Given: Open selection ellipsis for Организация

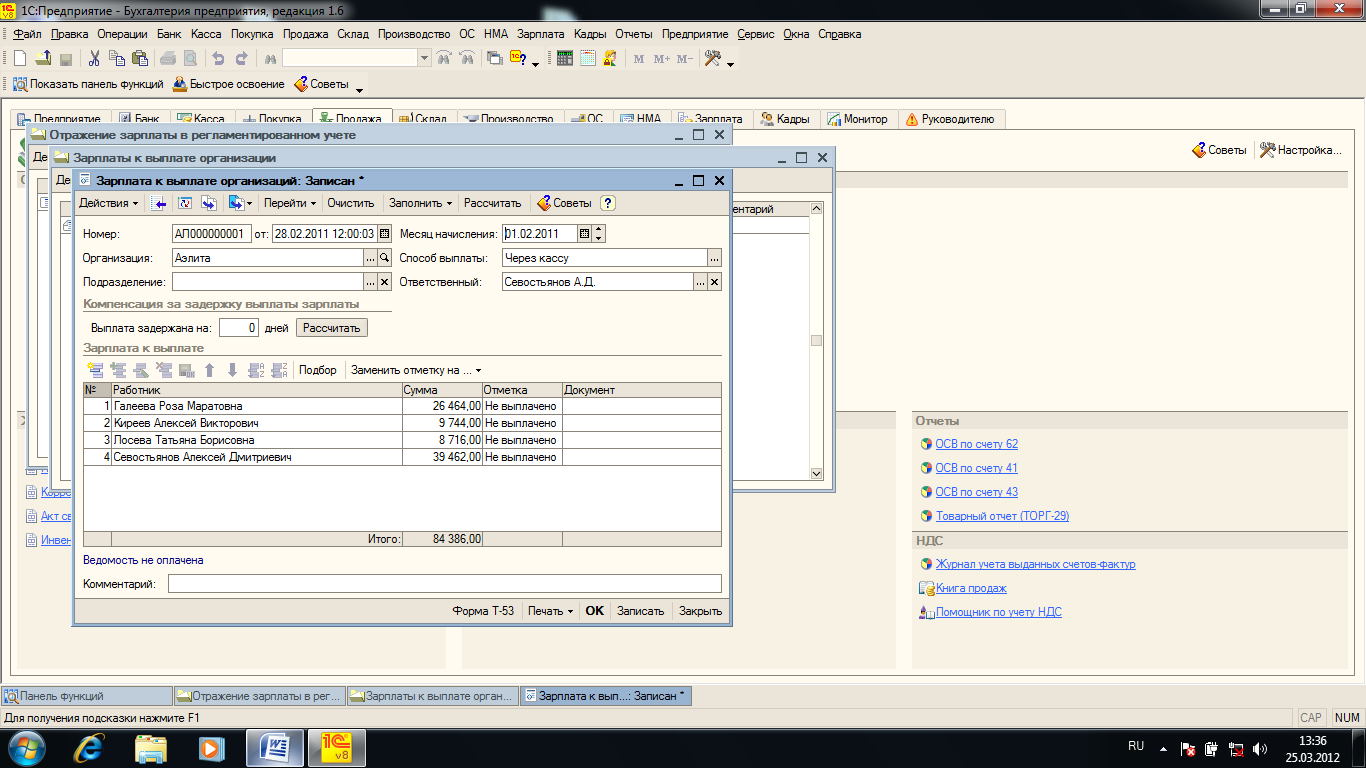Looking at the screenshot, I should [370, 258].
